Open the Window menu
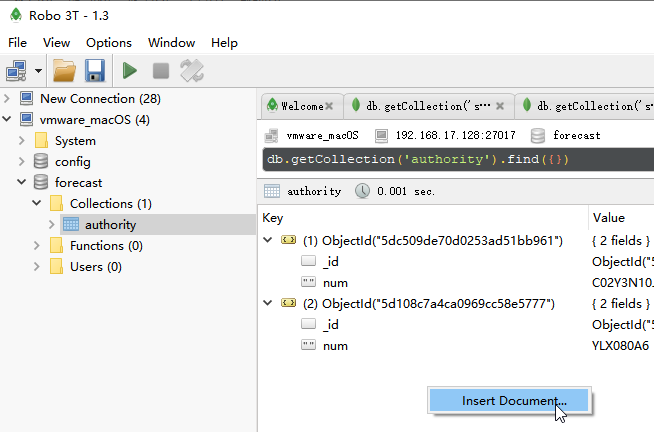The height and width of the screenshot is (432, 654). click(x=171, y=43)
